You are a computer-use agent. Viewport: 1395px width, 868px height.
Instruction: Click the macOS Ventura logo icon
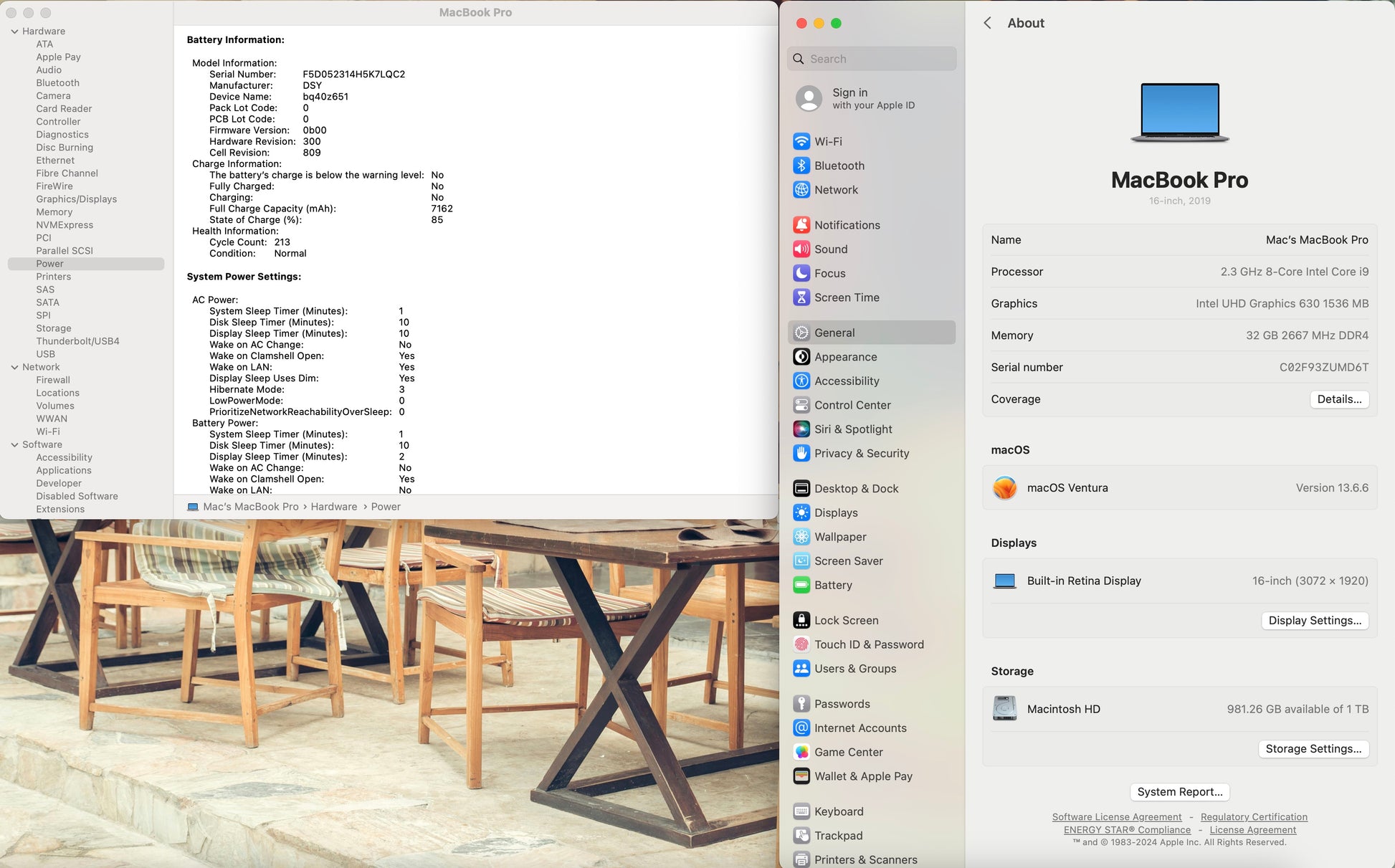pos(1004,488)
